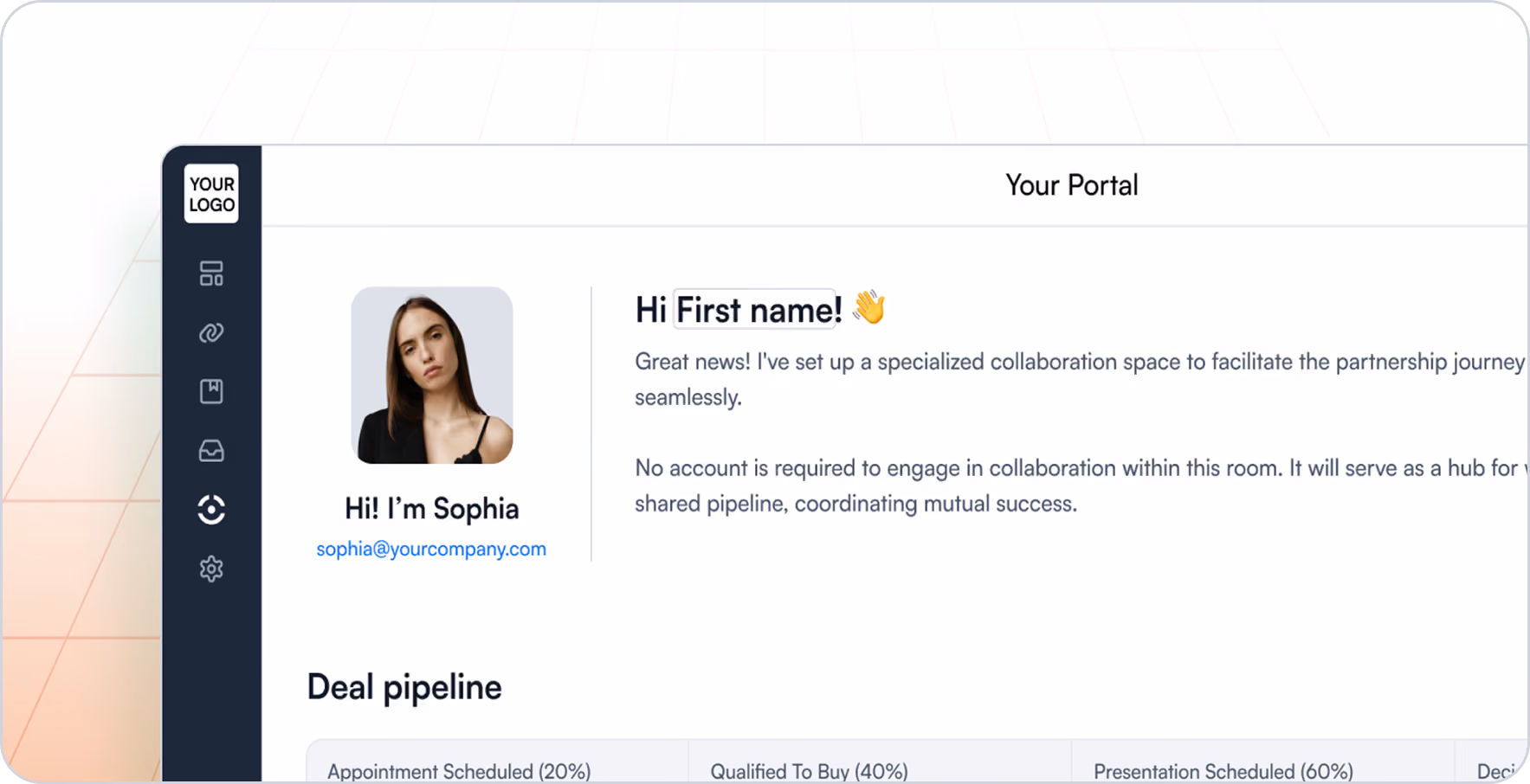Click the sophia@yourcompany.com email link
The image size is (1530, 784).
[x=431, y=549]
